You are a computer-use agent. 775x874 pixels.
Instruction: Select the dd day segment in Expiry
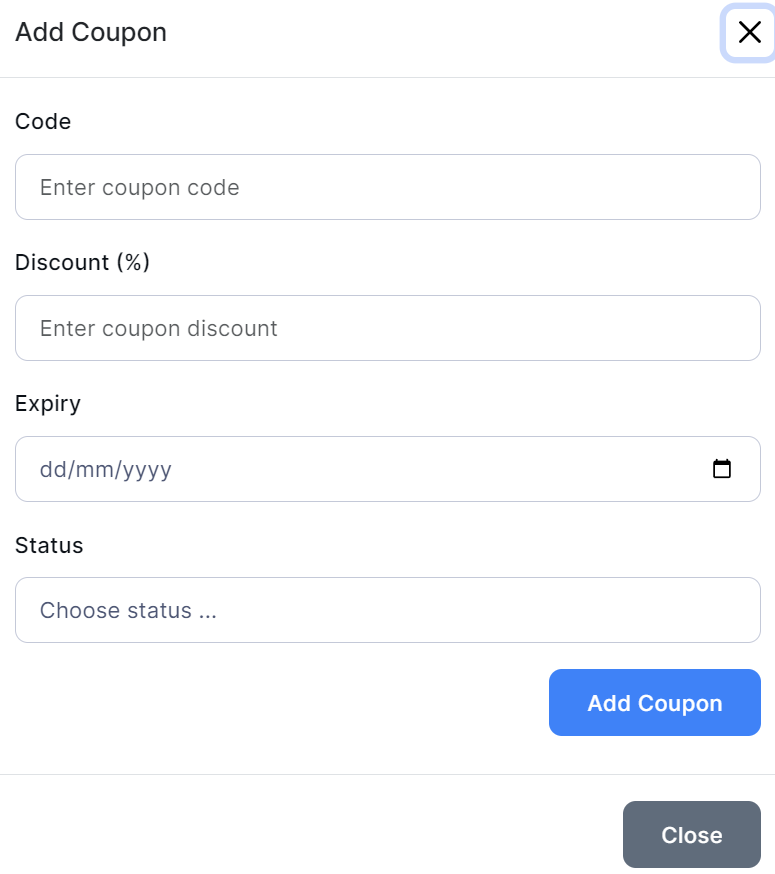(51, 470)
